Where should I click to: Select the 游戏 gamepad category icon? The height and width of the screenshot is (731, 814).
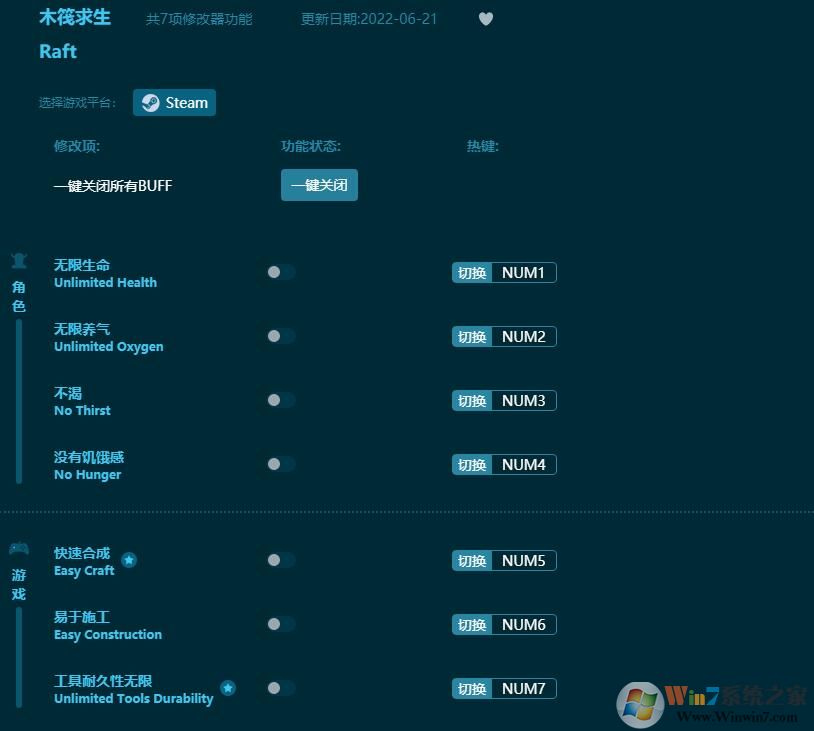(18, 547)
